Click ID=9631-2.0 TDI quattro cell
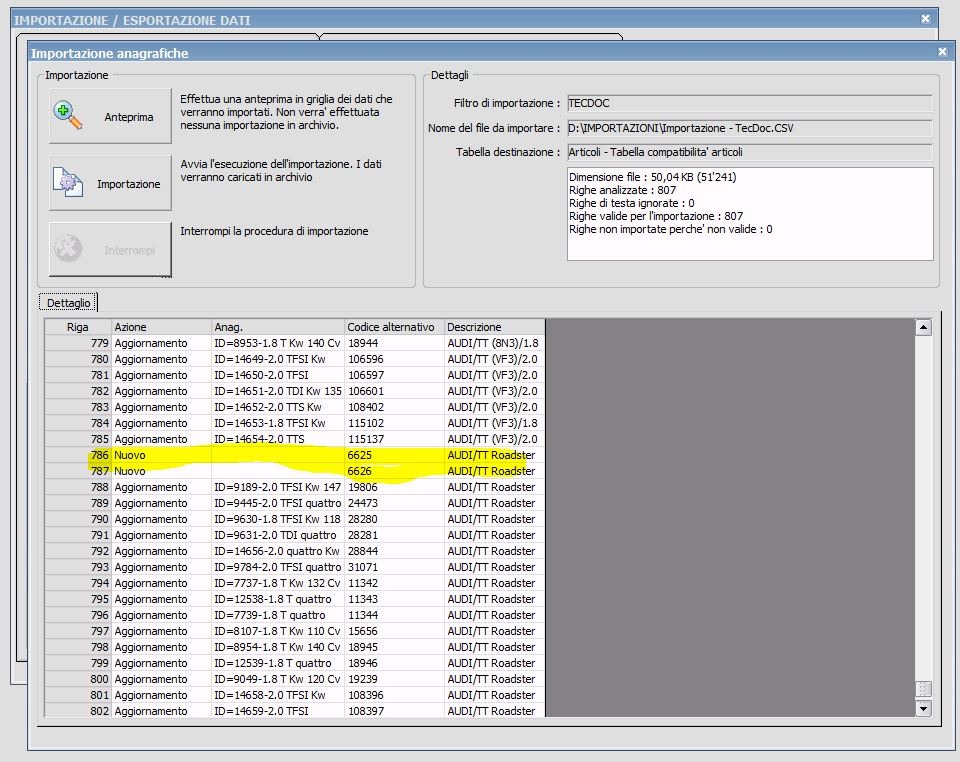The width and height of the screenshot is (960, 762). click(278, 535)
